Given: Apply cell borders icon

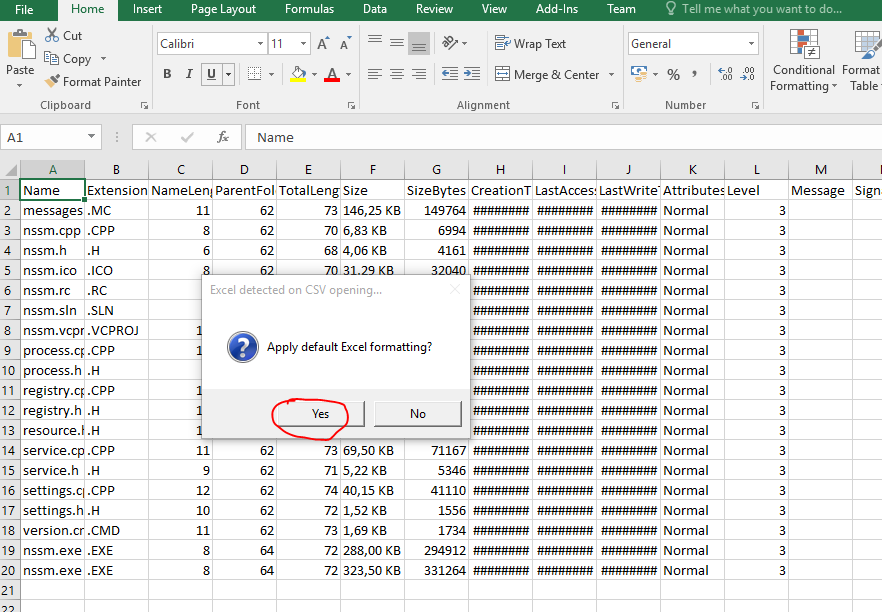Looking at the screenshot, I should (x=255, y=74).
